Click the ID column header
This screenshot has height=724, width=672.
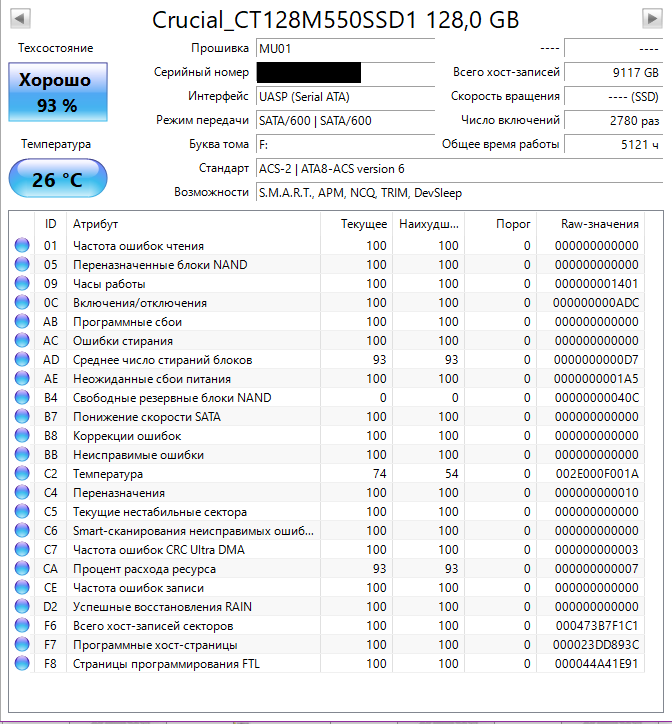(x=50, y=224)
